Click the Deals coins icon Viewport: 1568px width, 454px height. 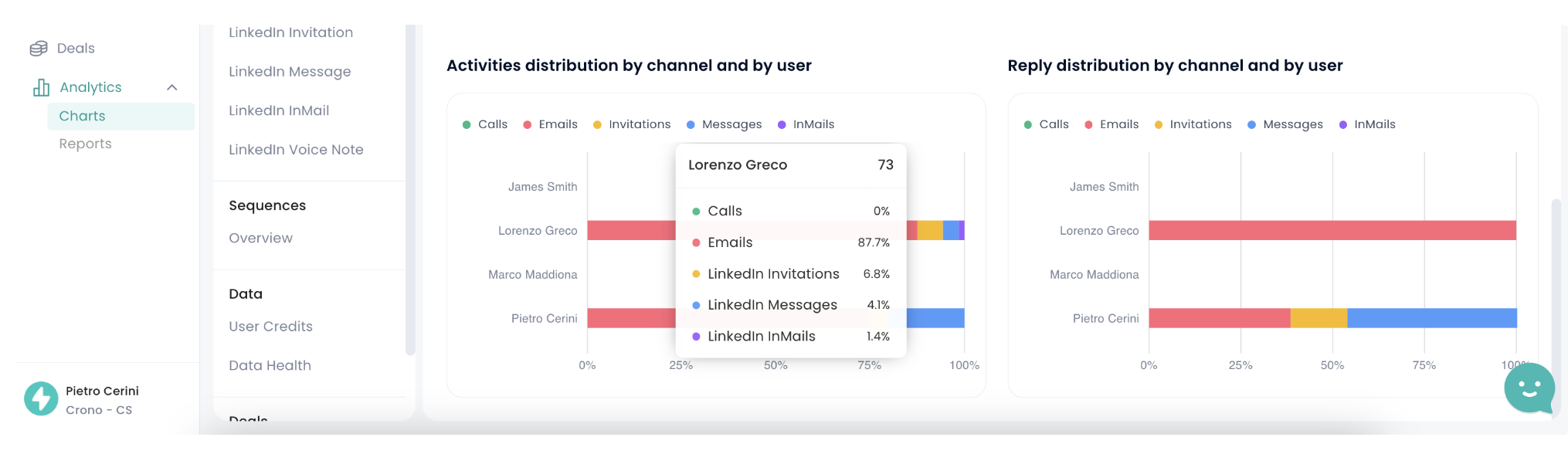(x=39, y=49)
